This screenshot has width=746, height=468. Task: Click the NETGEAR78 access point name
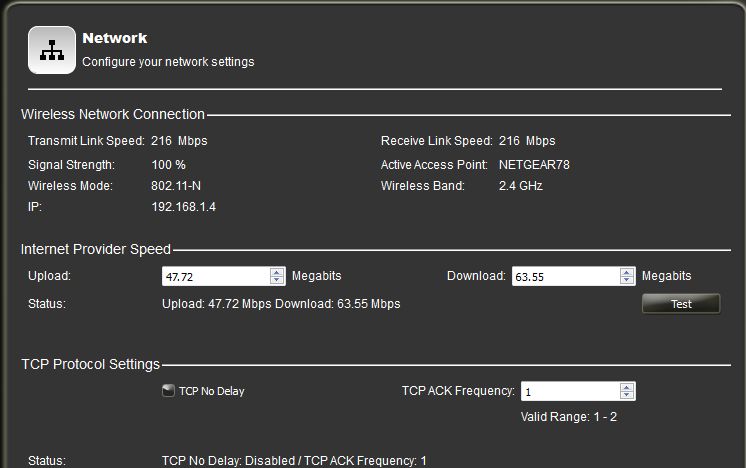pyautogui.click(x=534, y=165)
